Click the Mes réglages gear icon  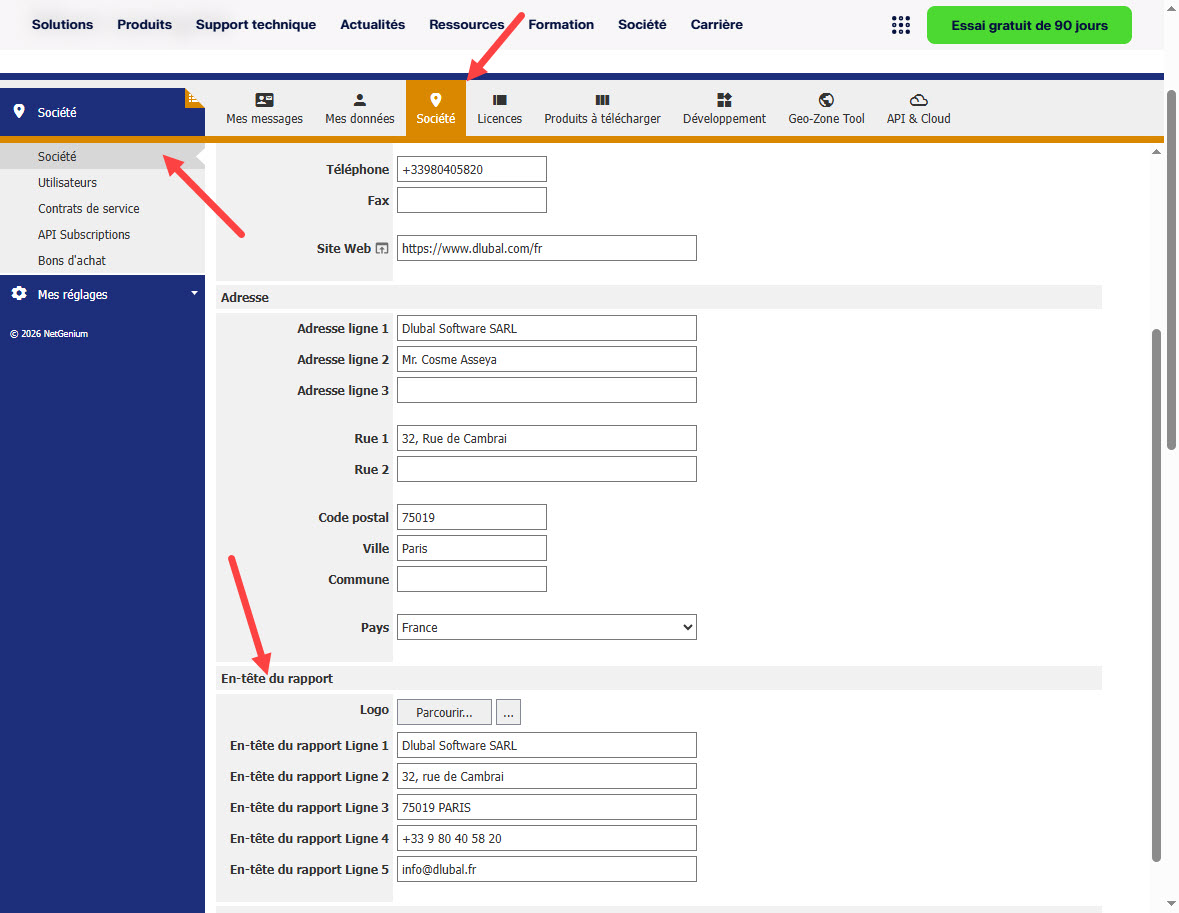tap(19, 293)
